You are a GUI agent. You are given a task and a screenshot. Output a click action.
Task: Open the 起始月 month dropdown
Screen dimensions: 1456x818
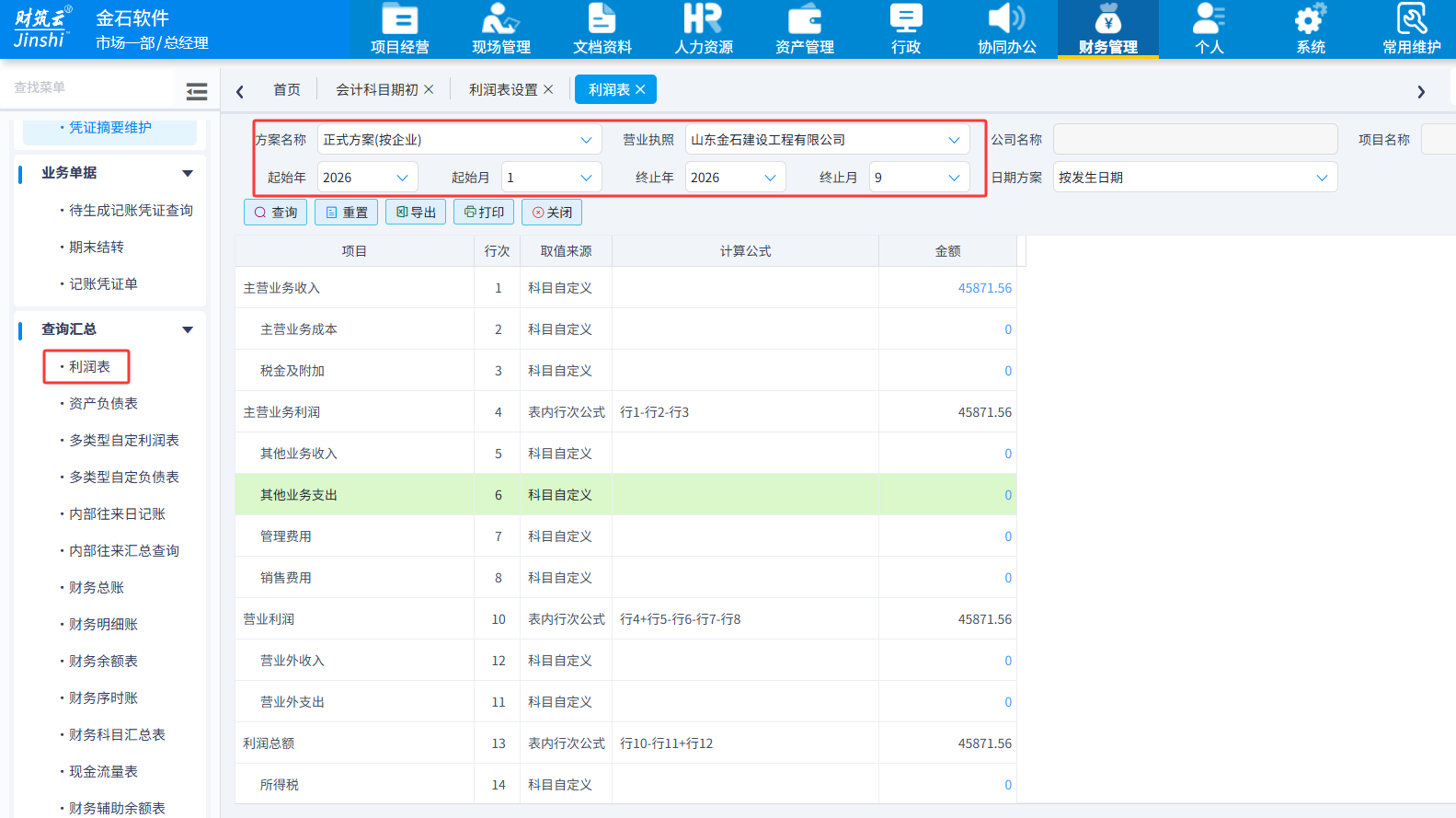coord(551,178)
